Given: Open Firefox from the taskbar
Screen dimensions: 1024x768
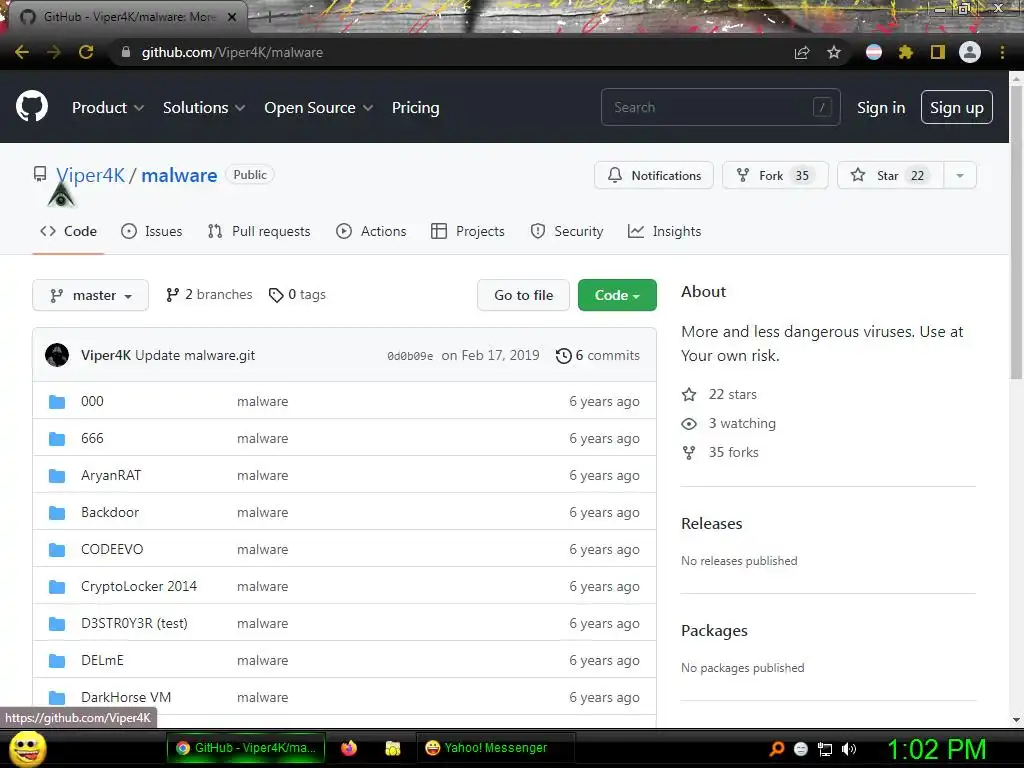Looking at the screenshot, I should point(349,748).
